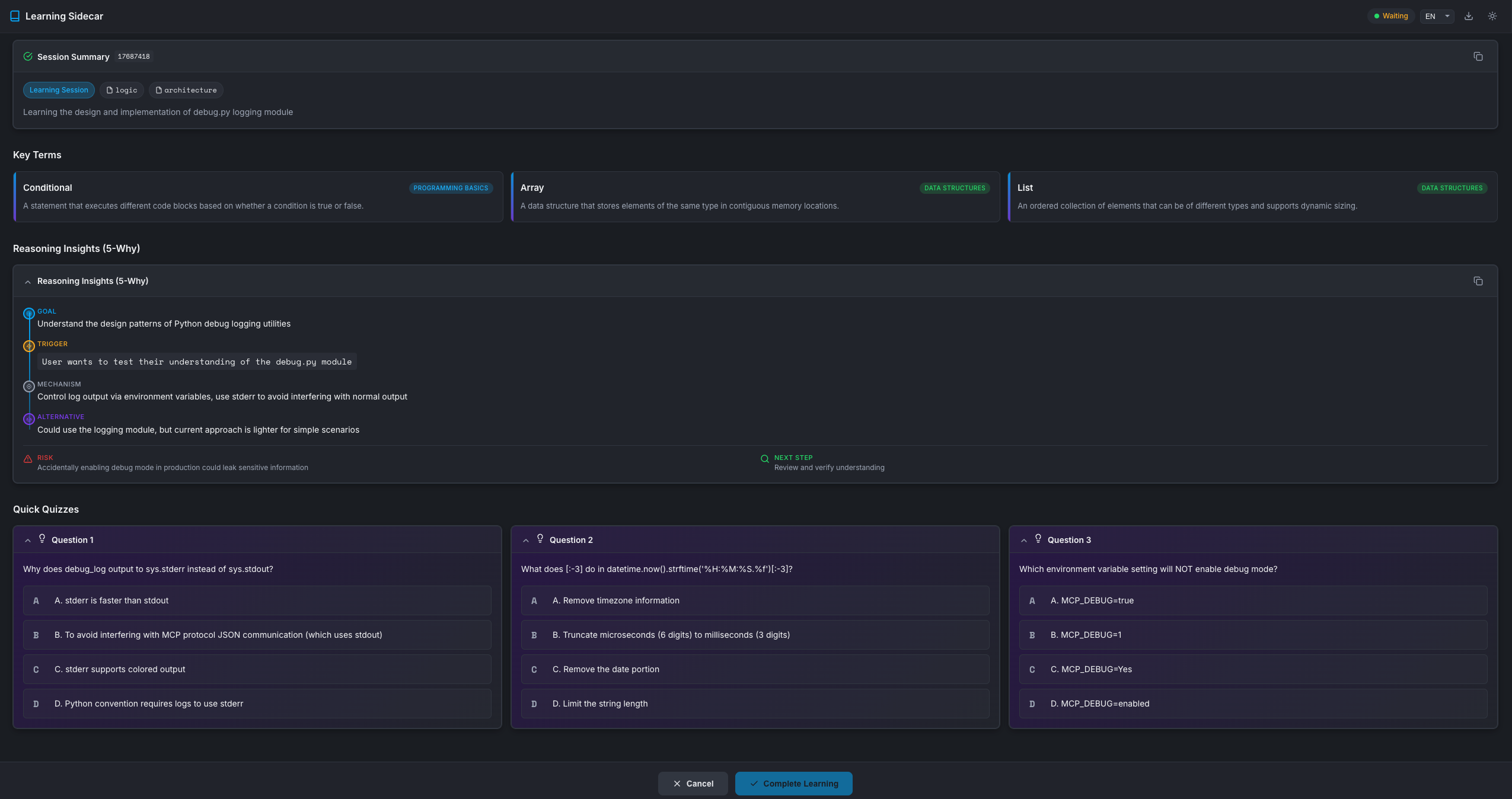1512x799 pixels.
Task: Copy the Session Summary via its copy icon
Action: 1478,56
